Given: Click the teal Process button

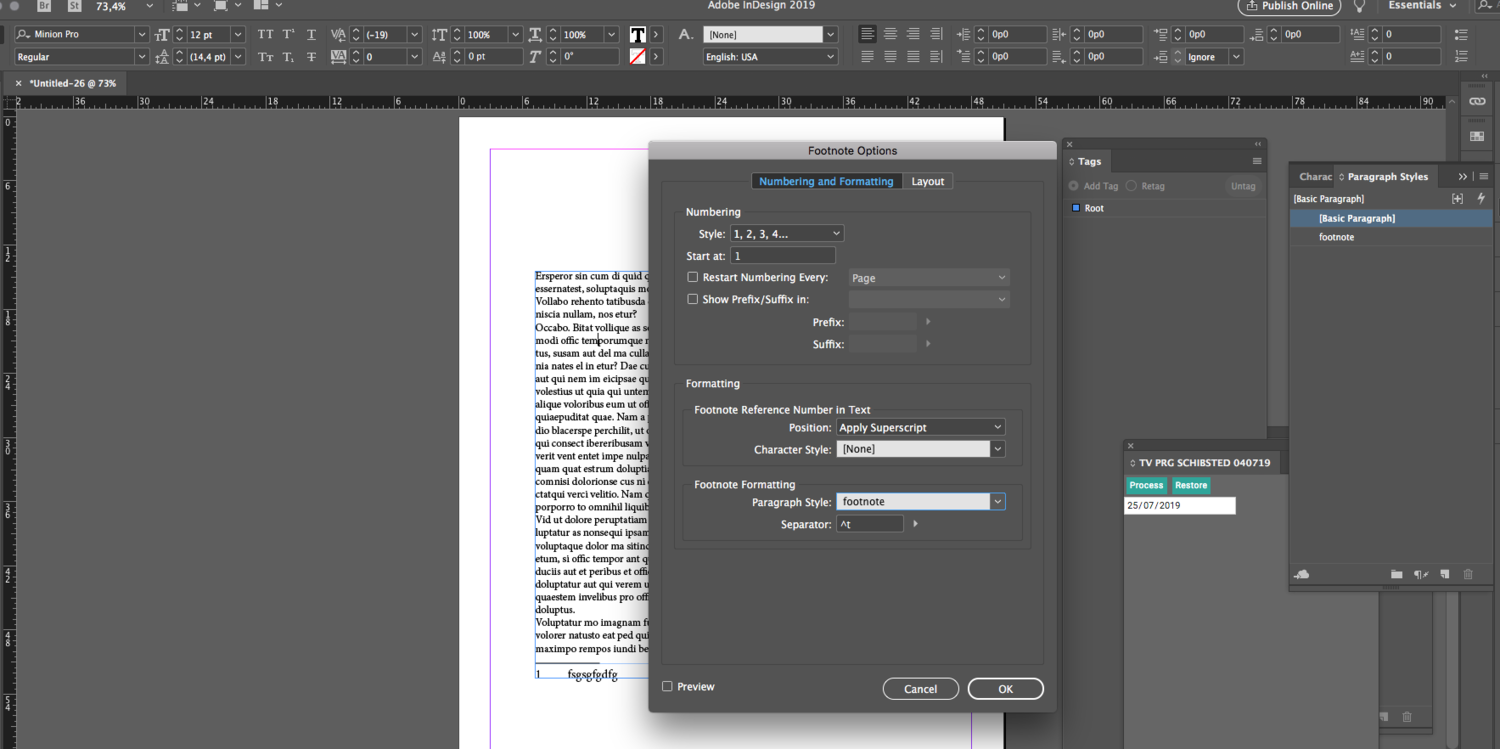Looking at the screenshot, I should point(1146,485).
